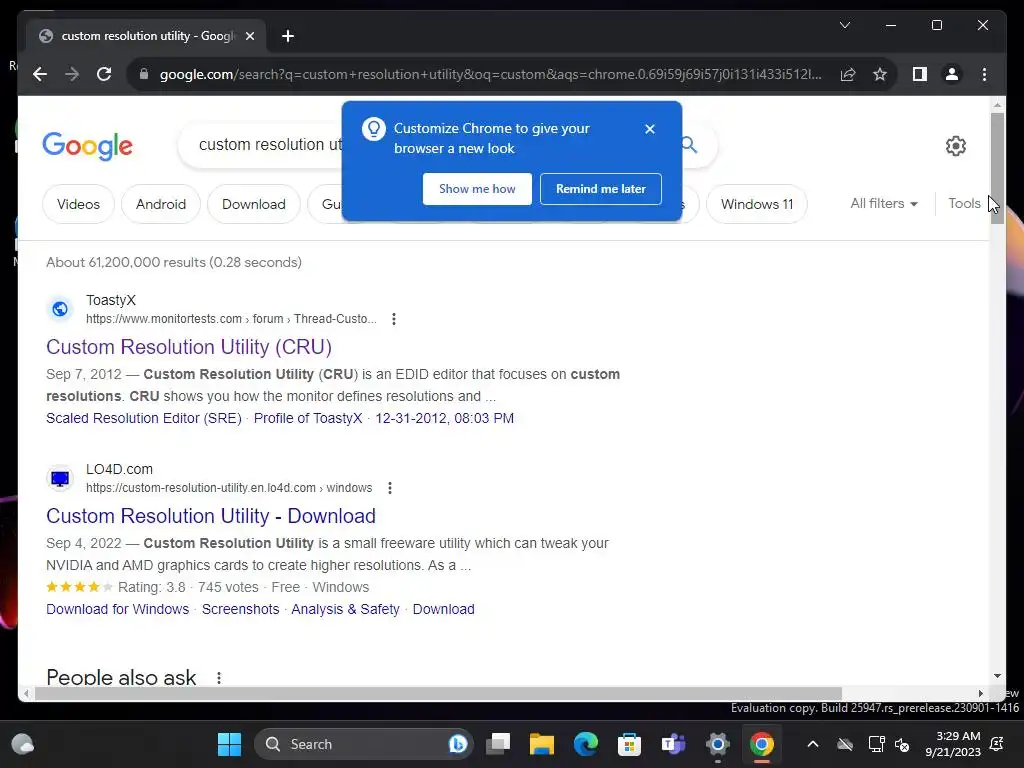Click the forward navigation arrow
The image size is (1024, 768).
pos(72,74)
